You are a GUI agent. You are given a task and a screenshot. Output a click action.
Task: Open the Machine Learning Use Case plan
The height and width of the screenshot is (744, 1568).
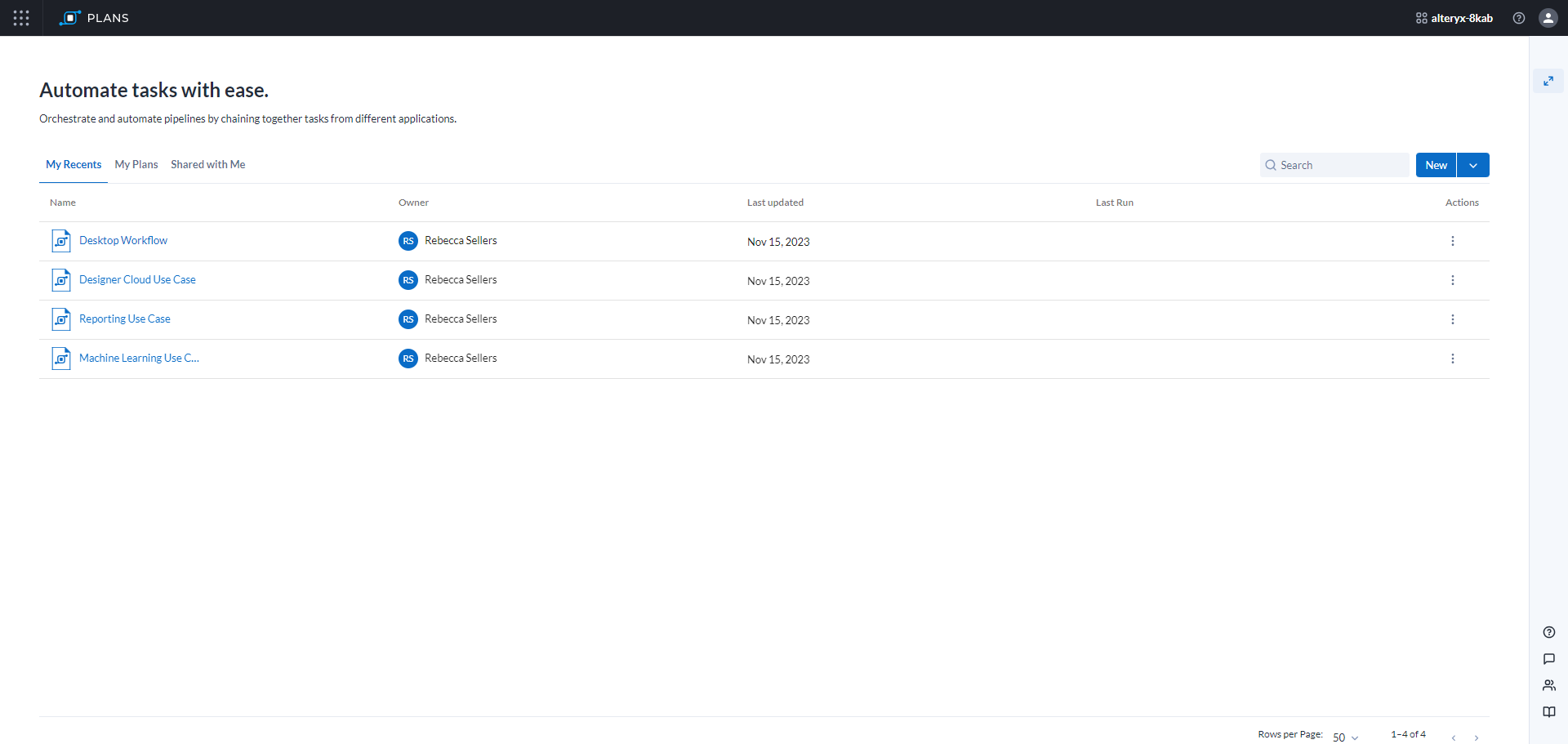pos(139,358)
